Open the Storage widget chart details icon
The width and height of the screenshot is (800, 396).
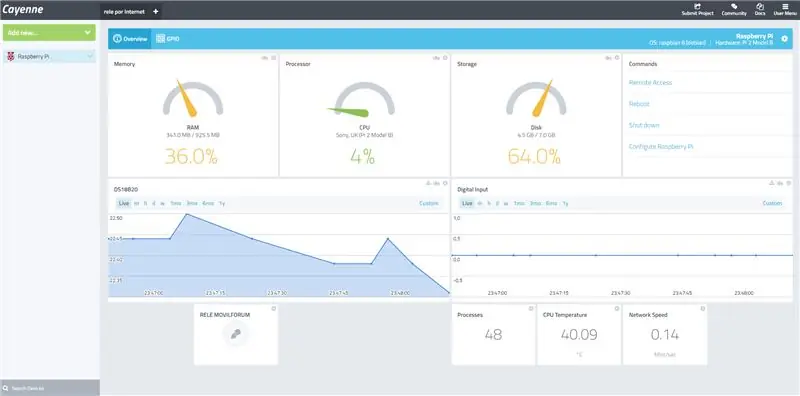pyautogui.click(x=608, y=58)
